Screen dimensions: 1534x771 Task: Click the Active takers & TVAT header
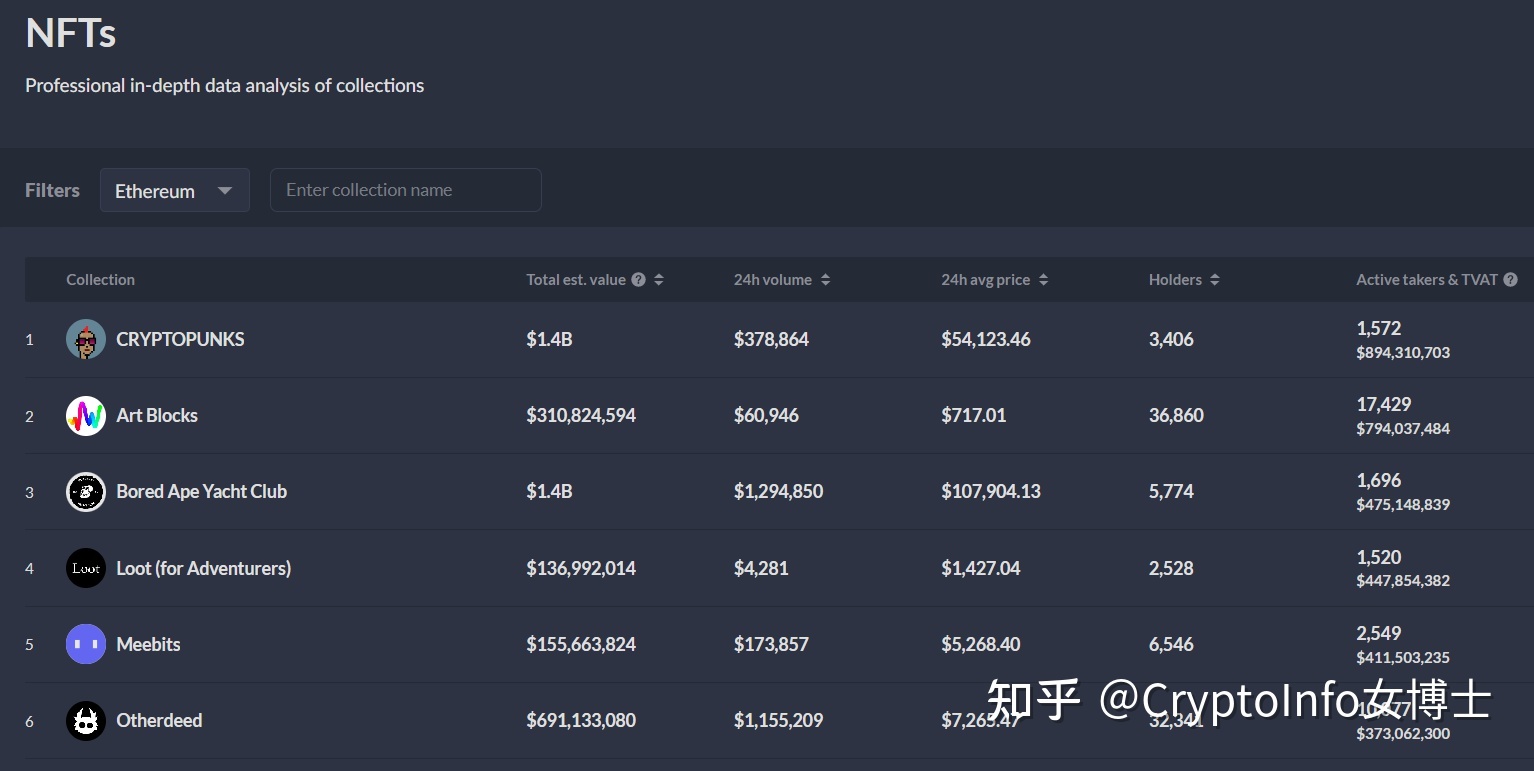(x=1426, y=280)
